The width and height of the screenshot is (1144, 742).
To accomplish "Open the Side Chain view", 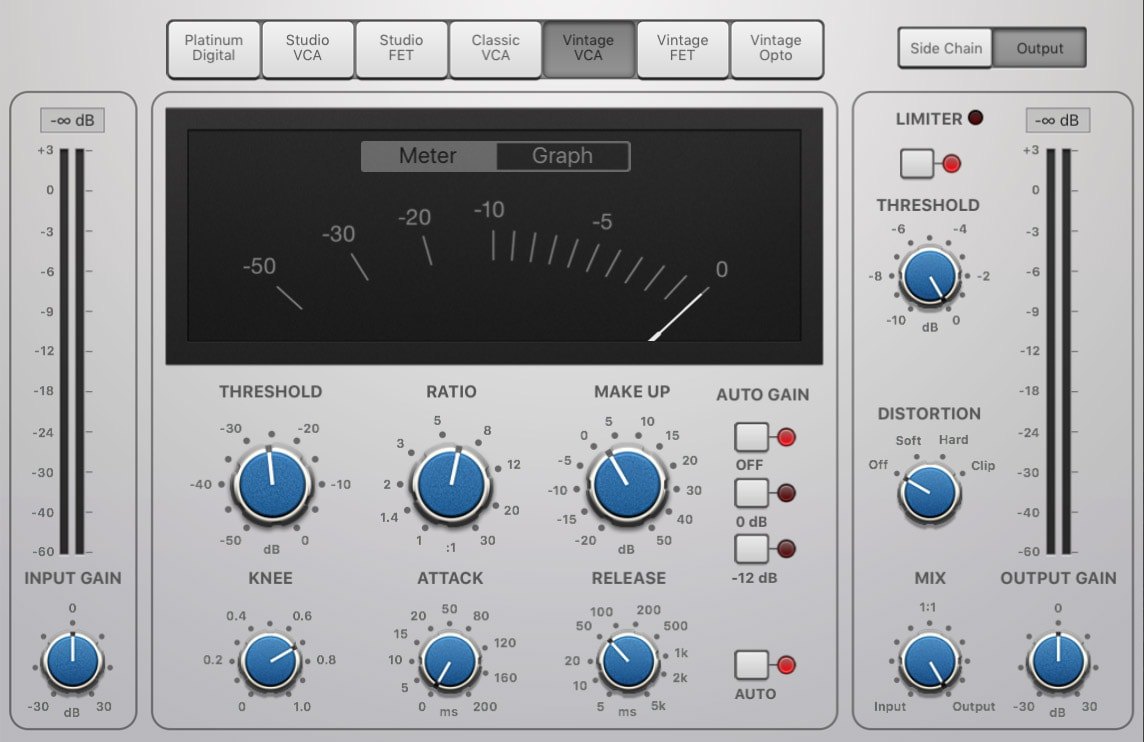I will pos(946,48).
